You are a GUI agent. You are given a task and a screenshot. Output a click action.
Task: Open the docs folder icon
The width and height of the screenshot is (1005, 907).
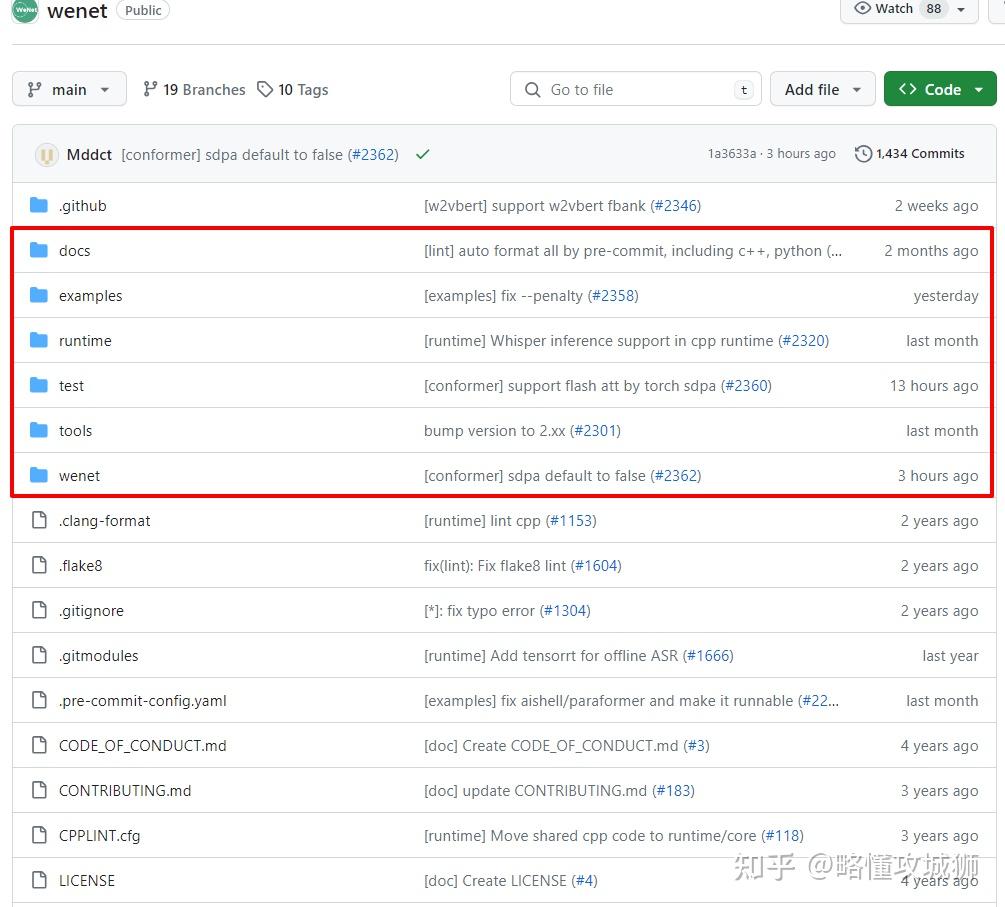(x=39, y=250)
